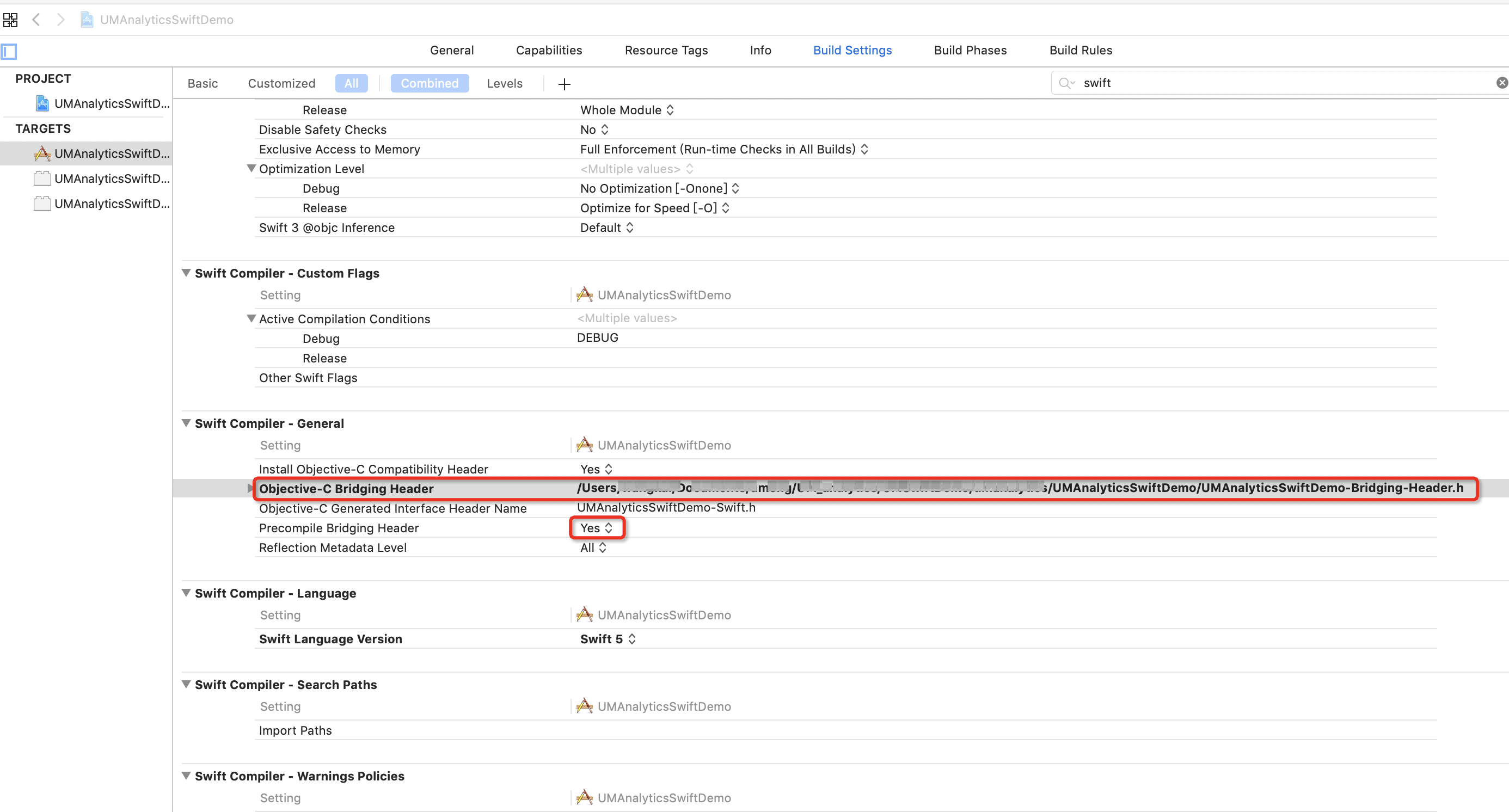Image resolution: width=1509 pixels, height=812 pixels.
Task: Expand the Objective-C Bridging Header row
Action: (251, 488)
